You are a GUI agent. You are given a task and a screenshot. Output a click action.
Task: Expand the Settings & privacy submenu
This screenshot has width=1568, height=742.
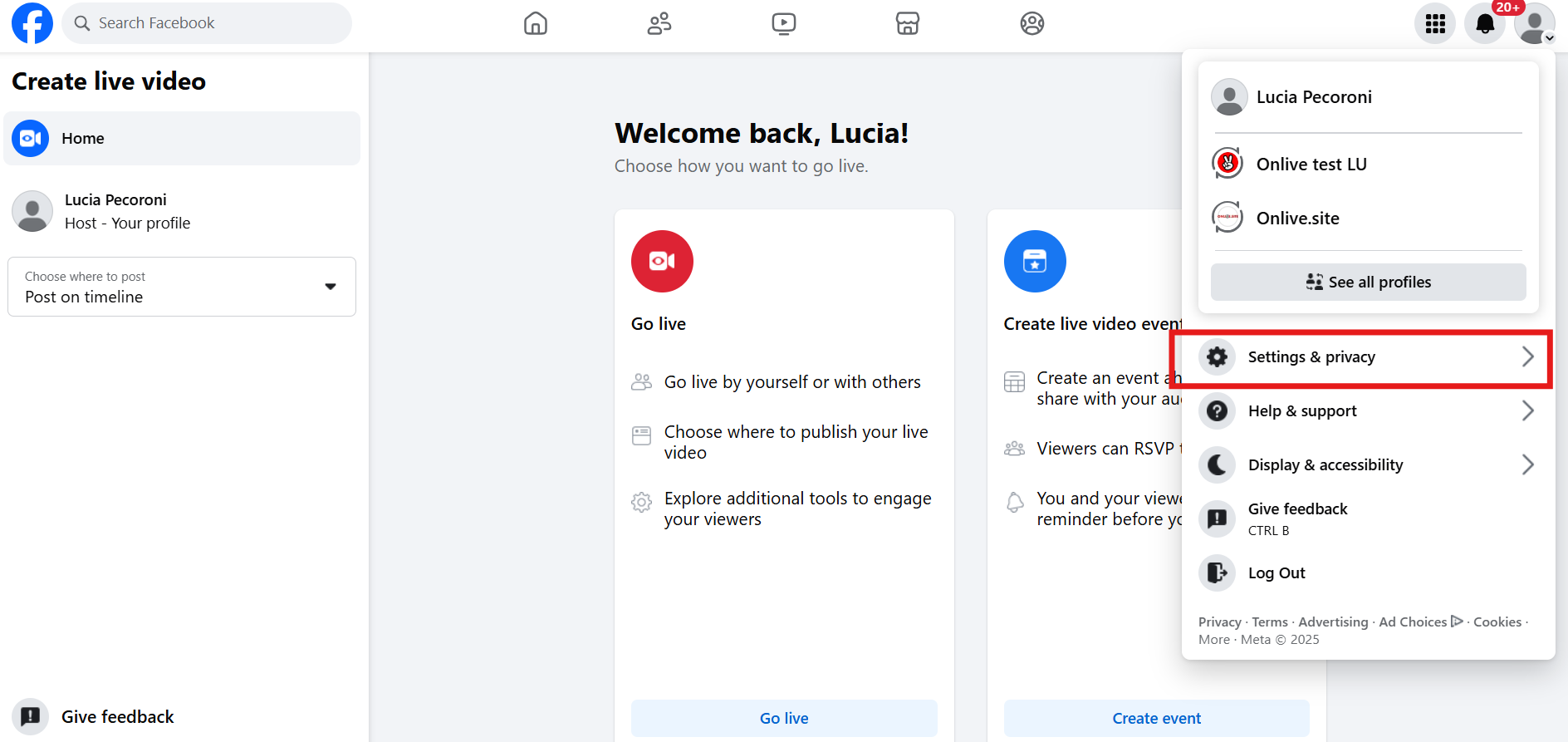1366,357
